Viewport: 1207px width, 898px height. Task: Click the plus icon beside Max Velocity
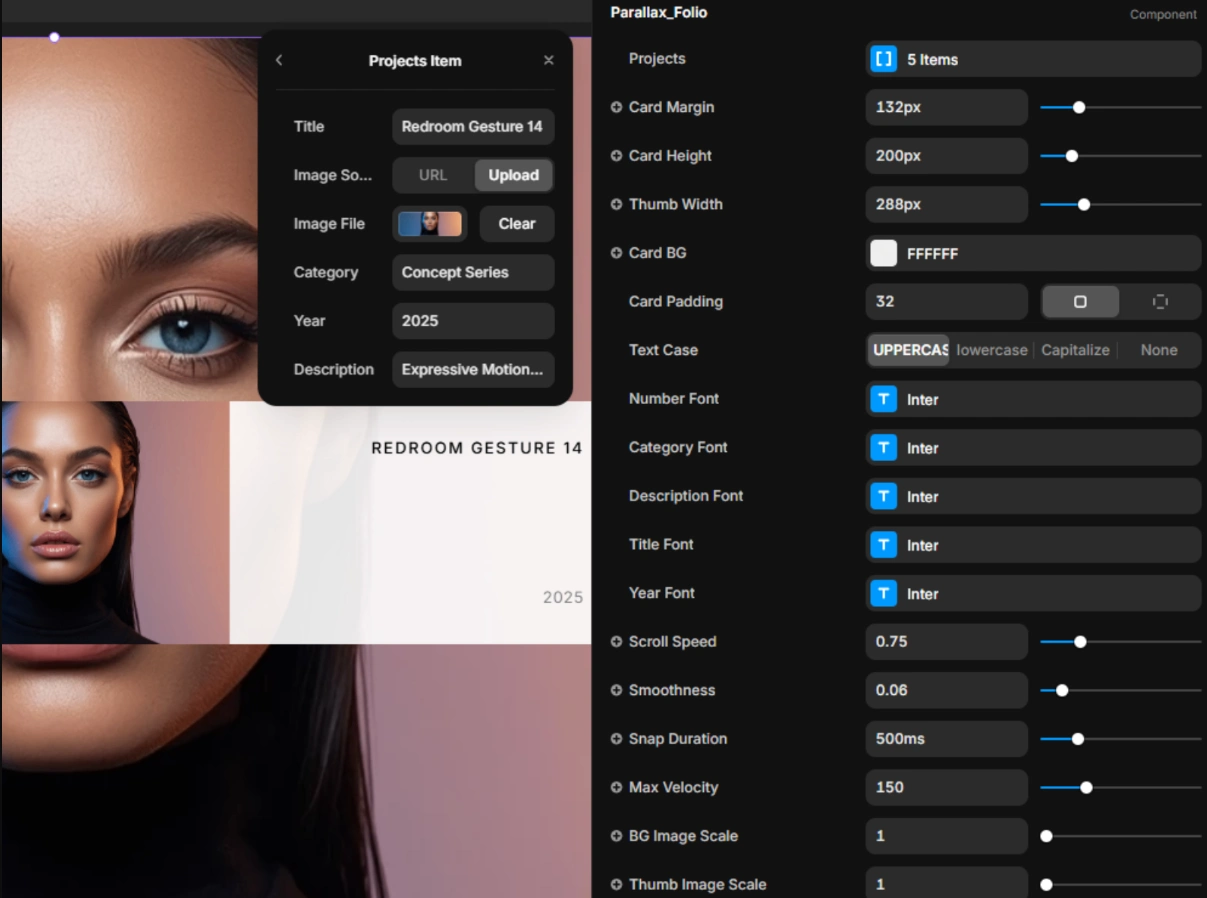click(616, 788)
